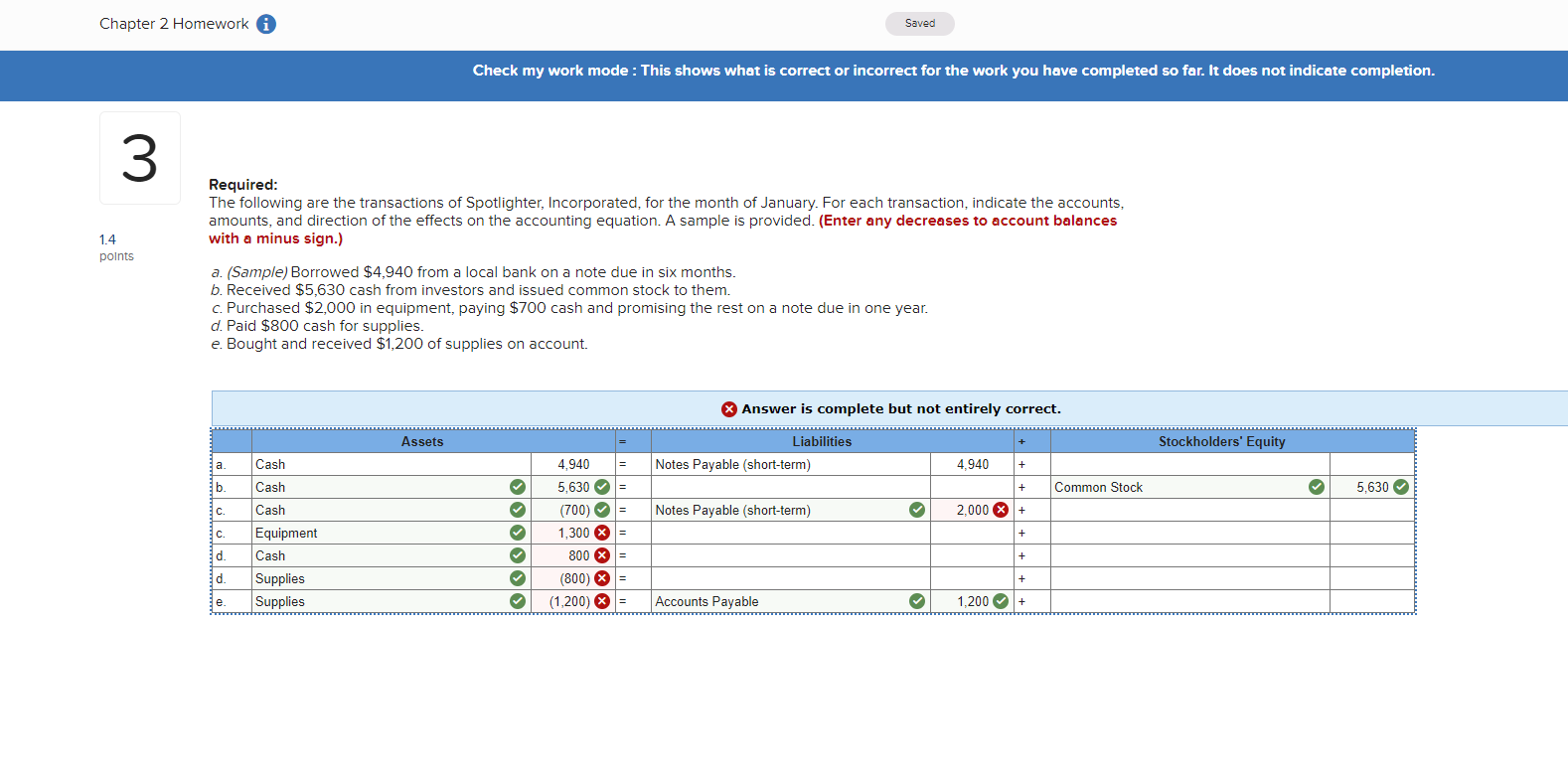
Task: Click the (700) cash amount field
Action: tap(573, 510)
